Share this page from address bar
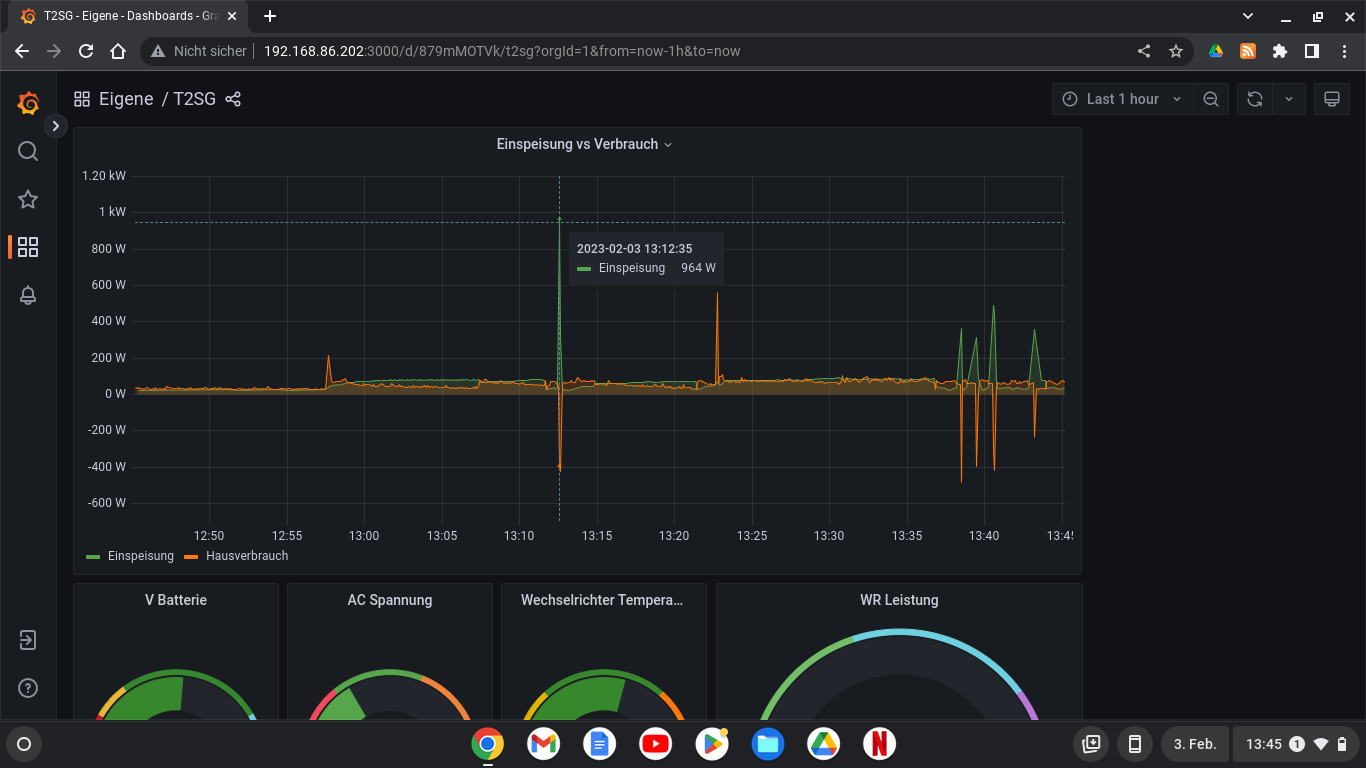 tap(1144, 51)
